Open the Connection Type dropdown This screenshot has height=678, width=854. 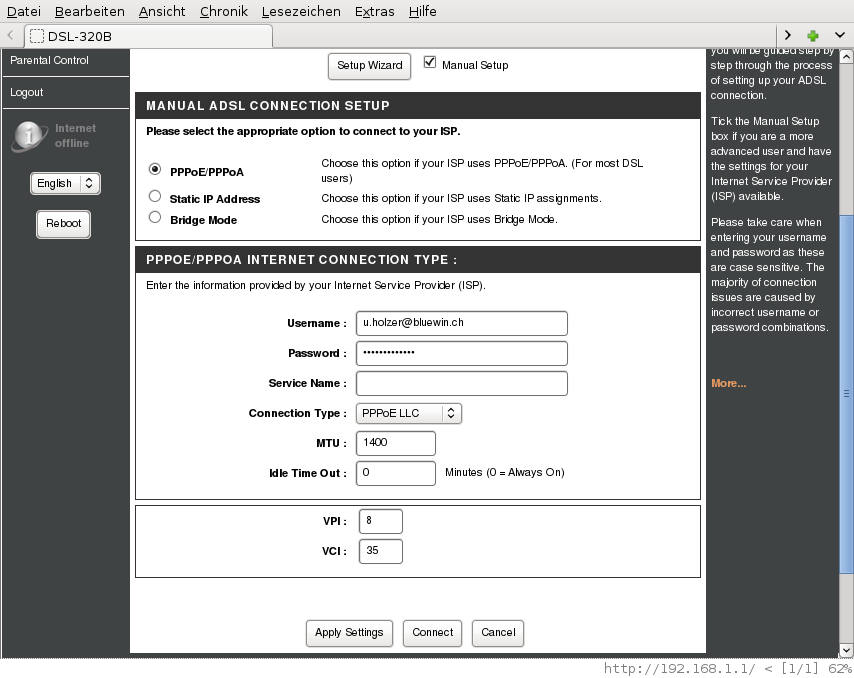coord(408,413)
